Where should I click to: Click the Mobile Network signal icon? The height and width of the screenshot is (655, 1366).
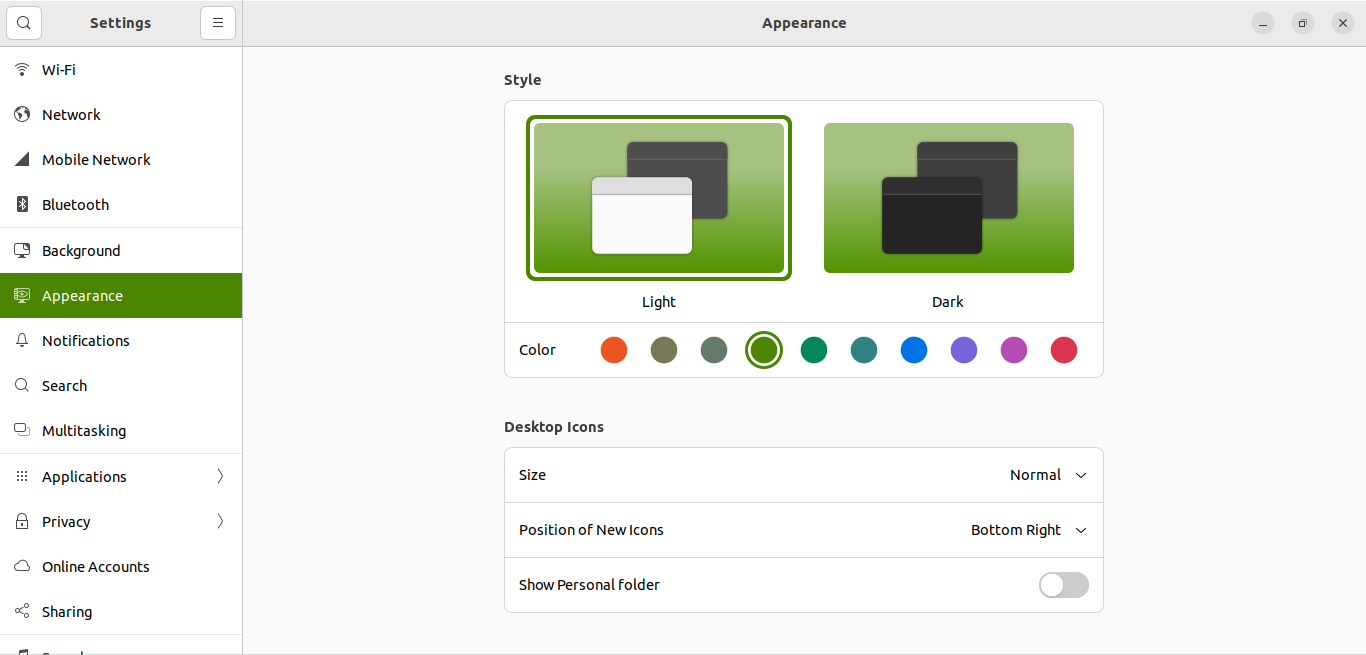tap(21, 159)
